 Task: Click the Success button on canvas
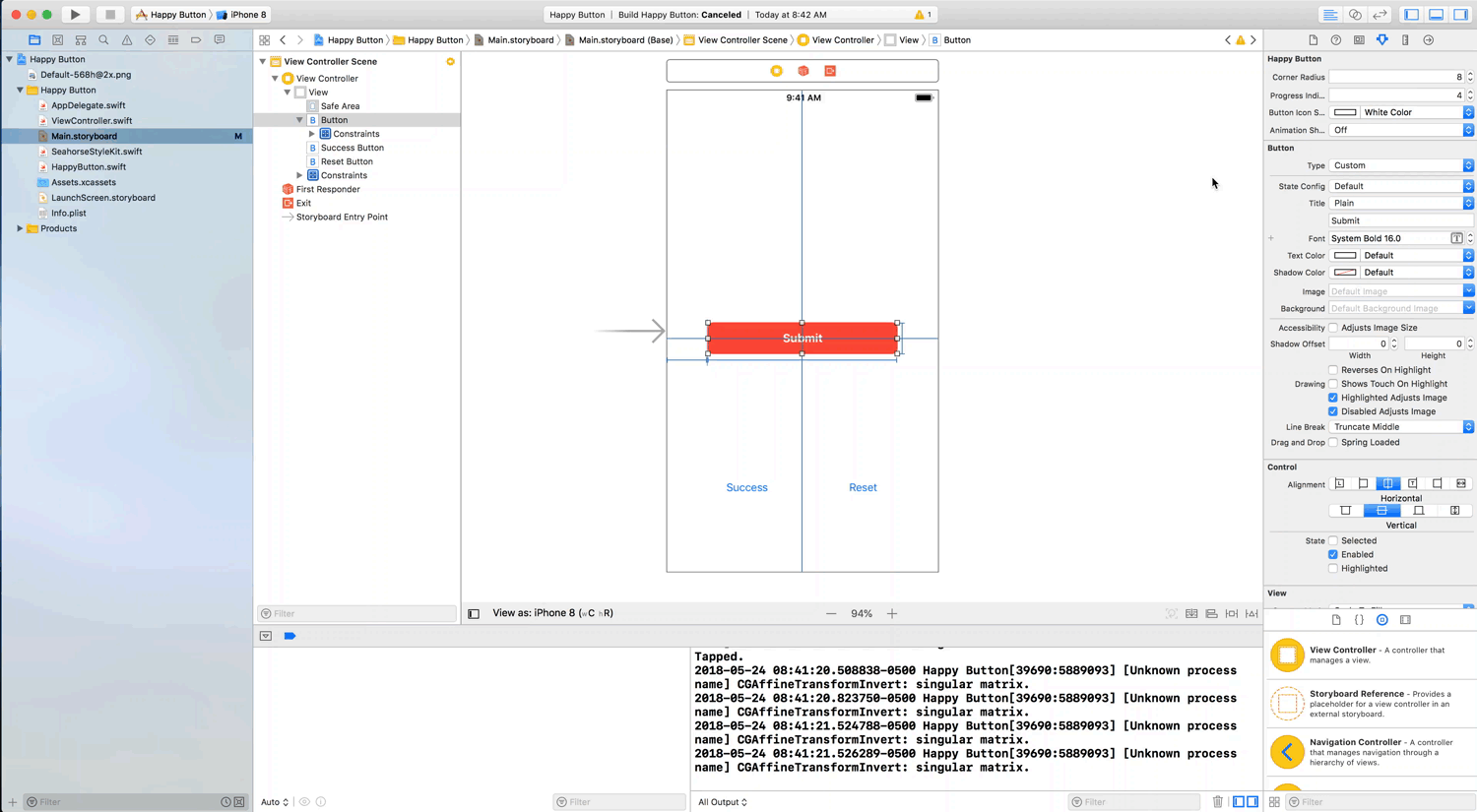(746, 487)
